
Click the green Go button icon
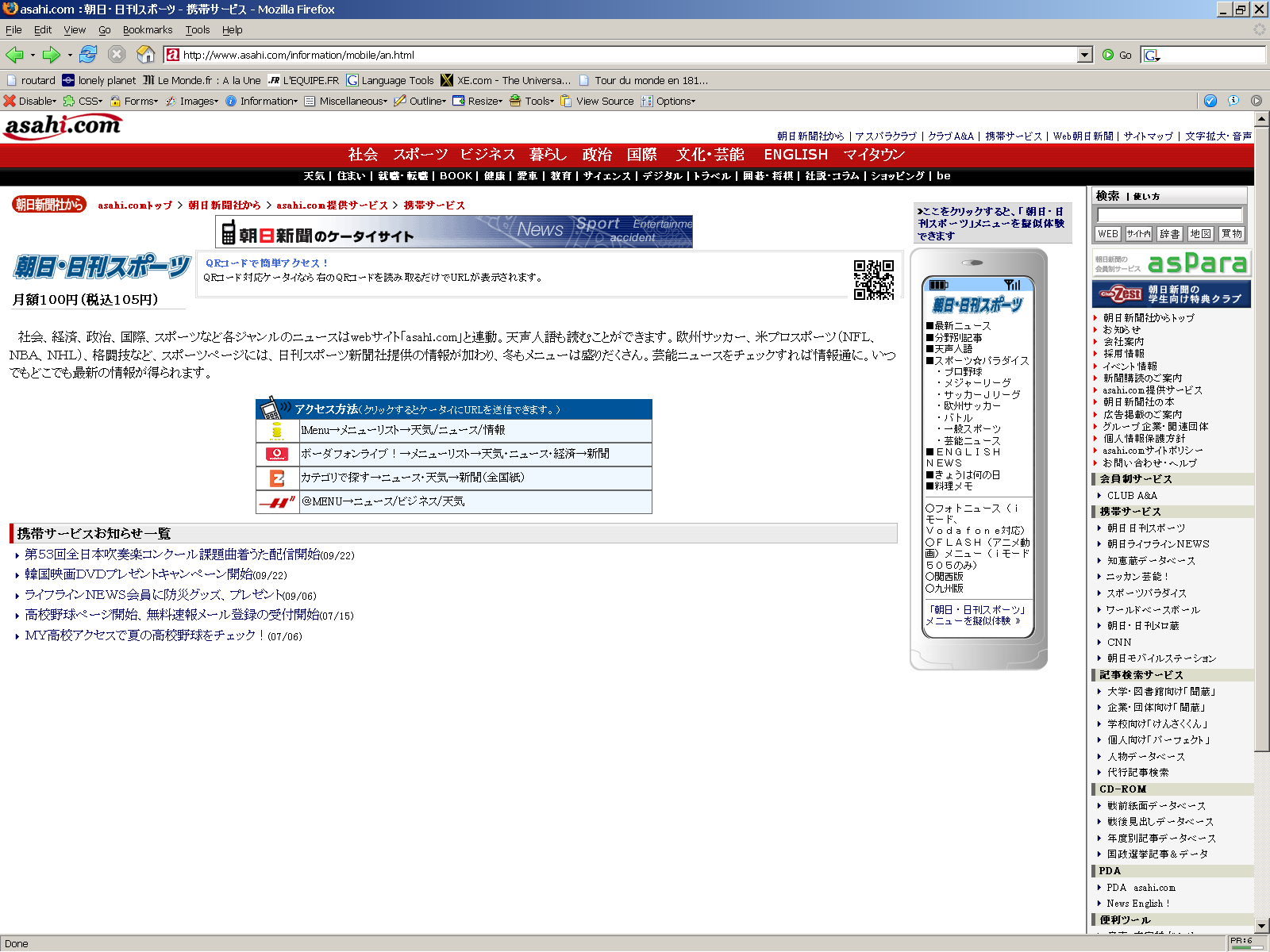point(1108,55)
